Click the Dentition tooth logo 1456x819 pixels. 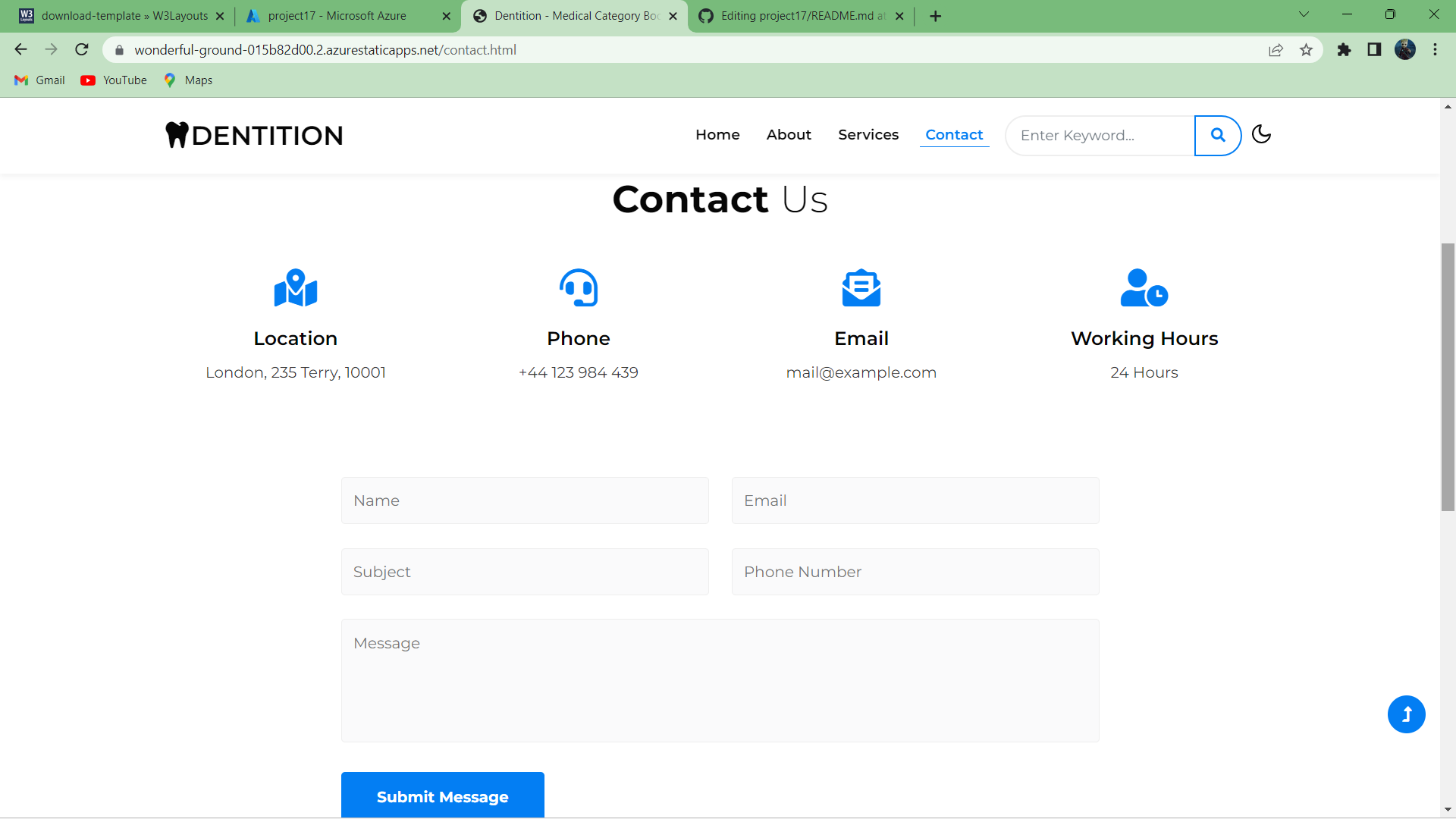click(x=177, y=135)
